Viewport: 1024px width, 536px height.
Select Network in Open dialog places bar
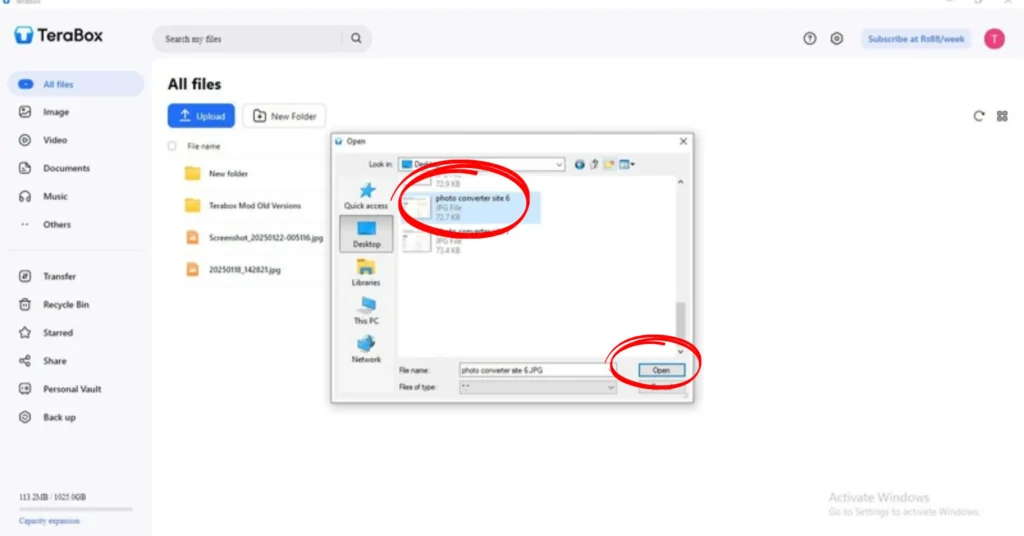[x=366, y=349]
